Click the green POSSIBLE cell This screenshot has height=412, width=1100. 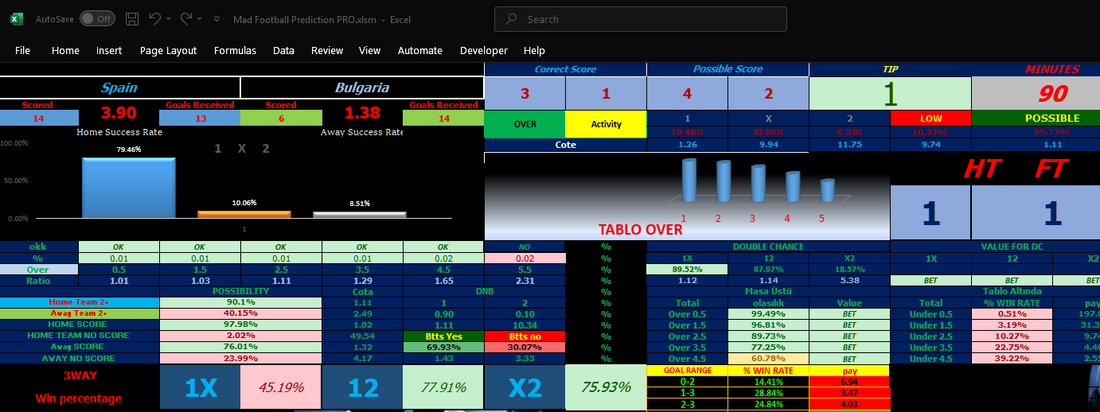[1035, 118]
